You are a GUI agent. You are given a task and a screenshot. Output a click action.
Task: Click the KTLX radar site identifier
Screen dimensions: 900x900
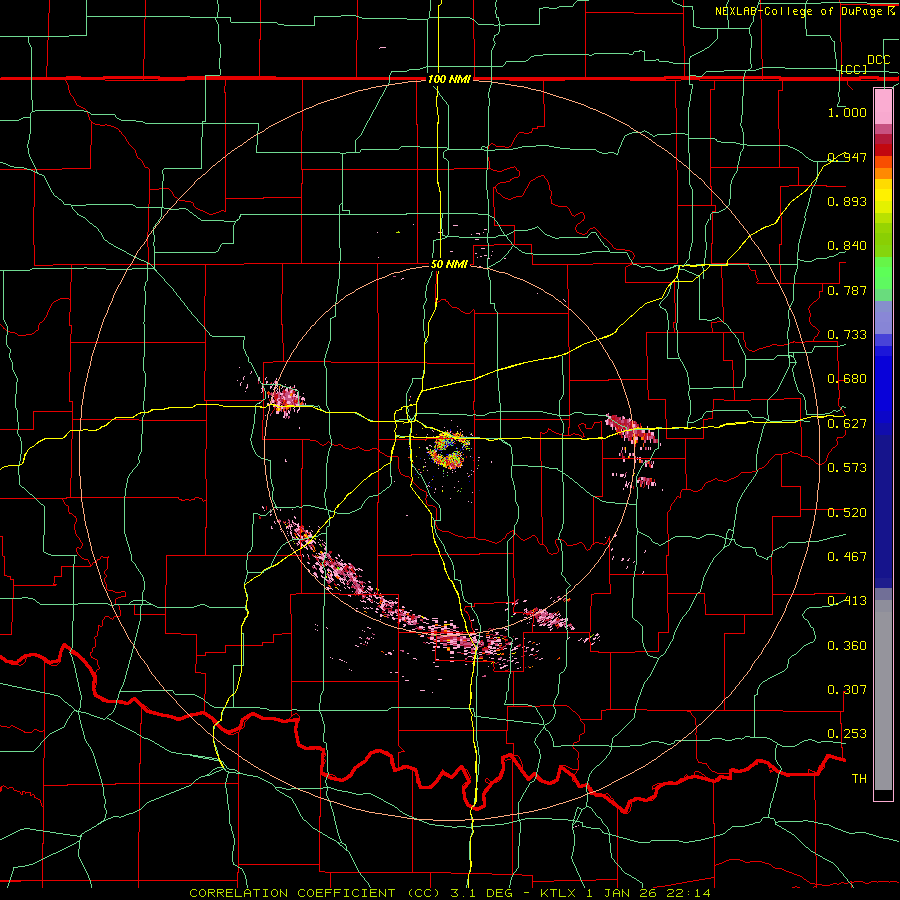560,893
